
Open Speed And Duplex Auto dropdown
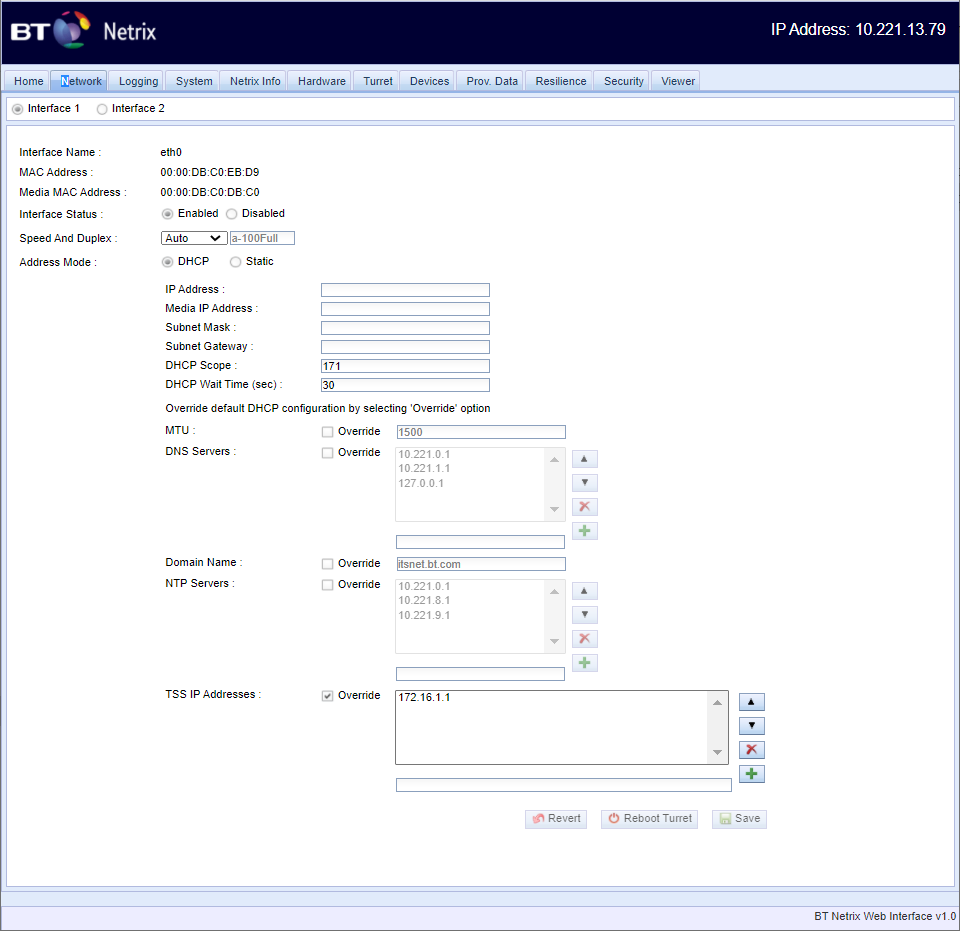point(194,238)
